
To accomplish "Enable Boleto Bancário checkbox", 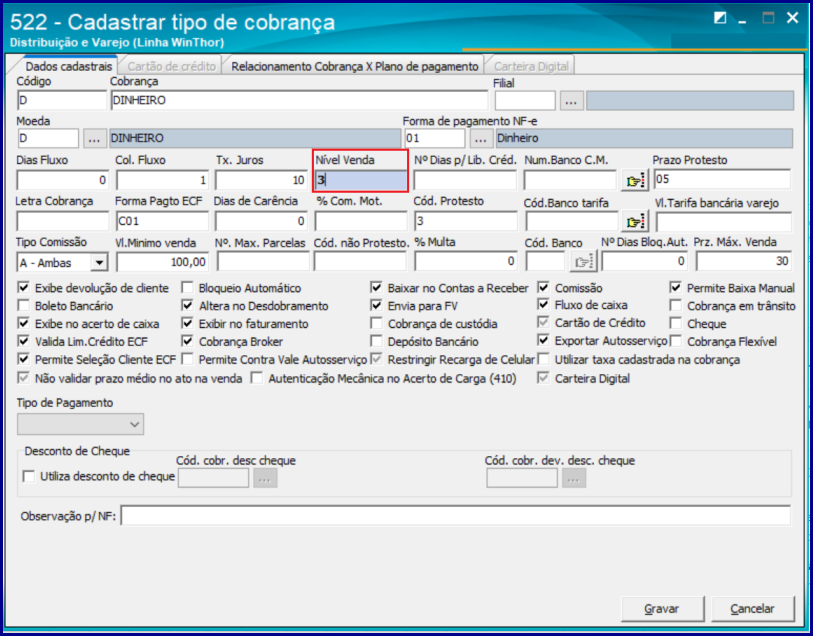I will coord(24,305).
